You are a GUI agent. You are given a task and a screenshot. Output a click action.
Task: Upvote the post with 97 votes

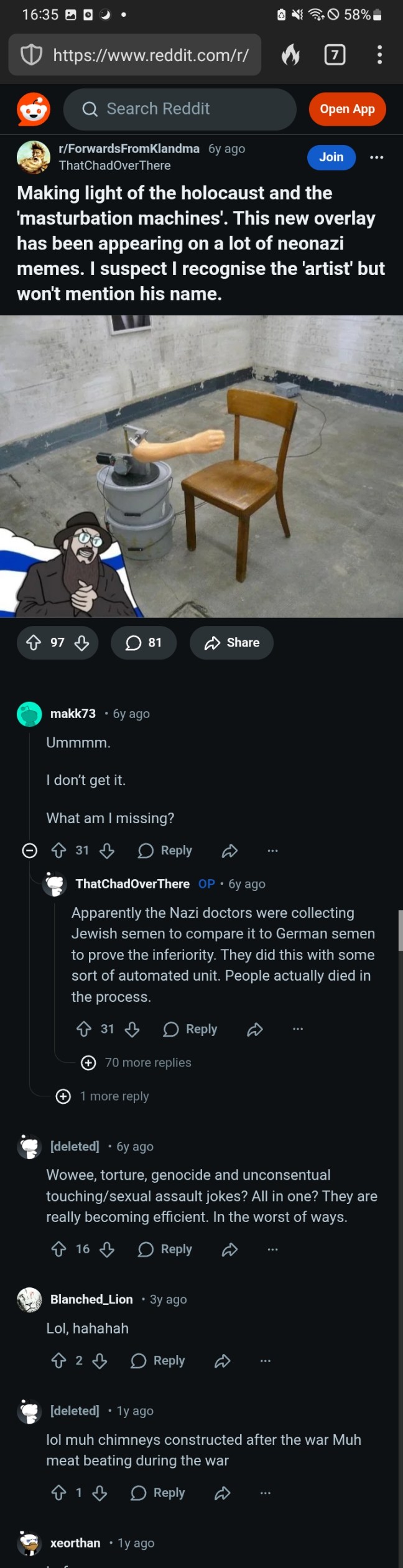pyautogui.click(x=34, y=643)
